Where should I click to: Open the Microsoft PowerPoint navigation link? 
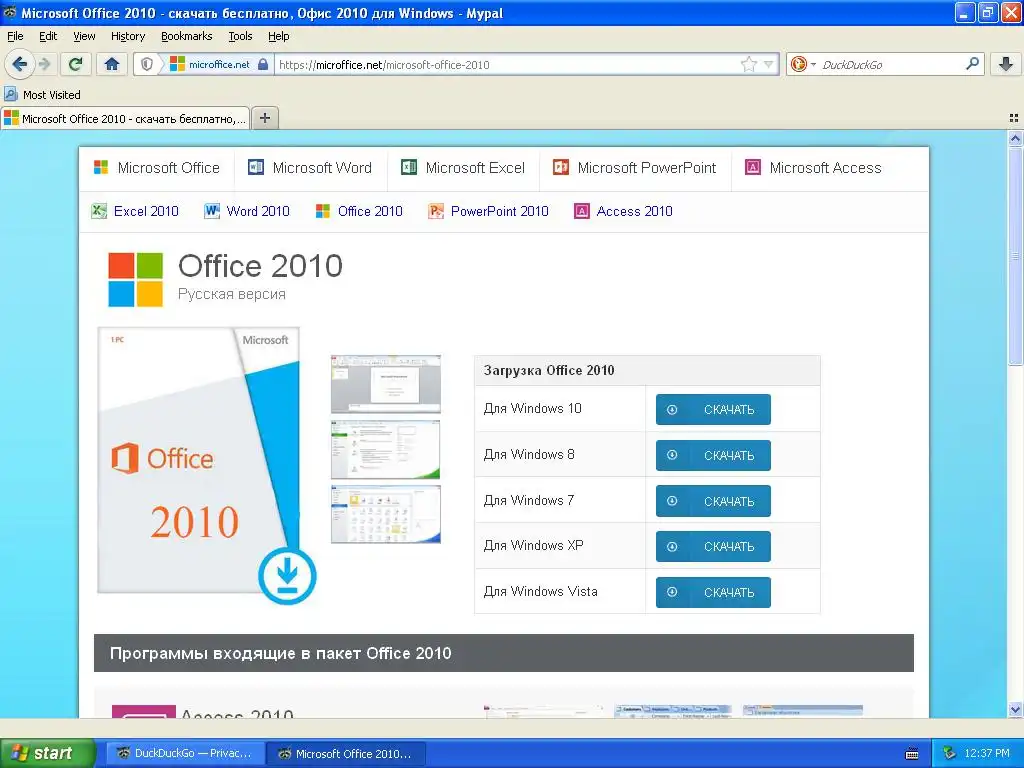click(634, 168)
